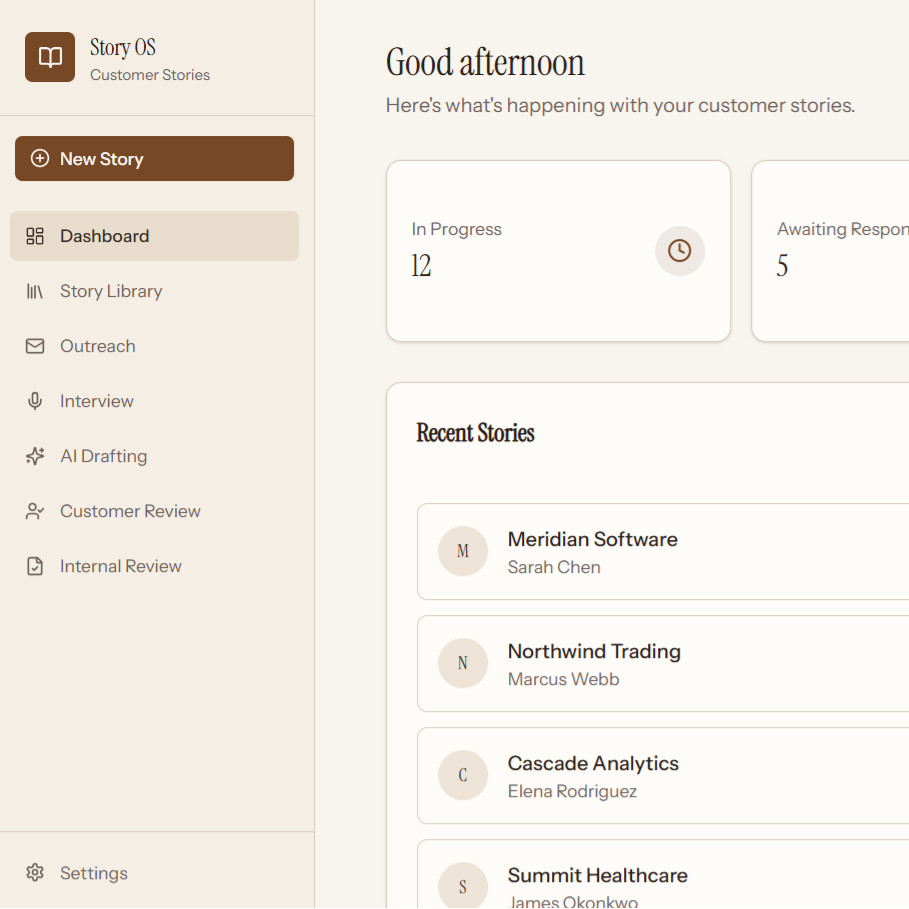909x909 pixels.
Task: Click the Settings gear icon
Action: [35, 872]
